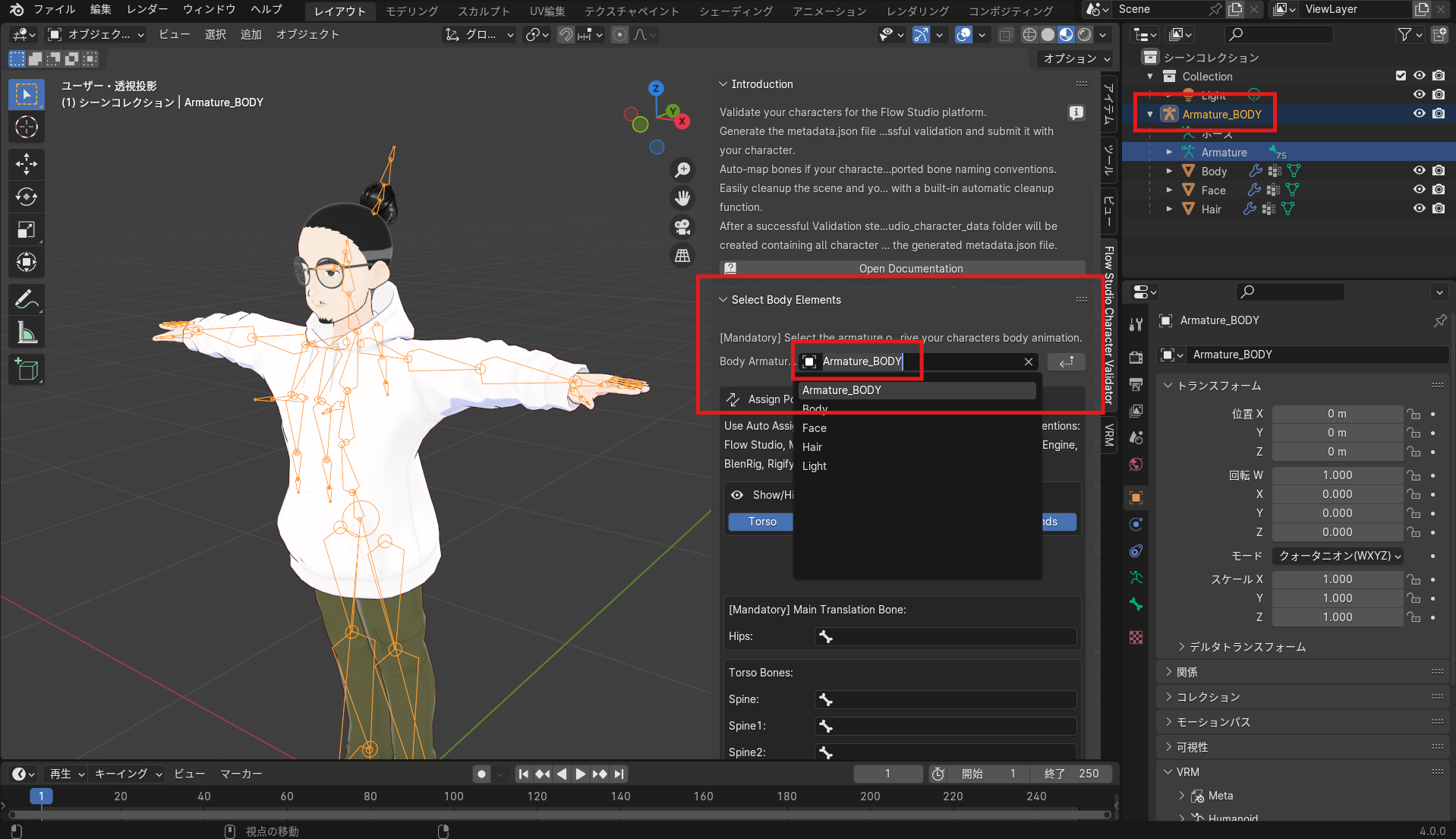Open the rotation mode dropdown
This screenshot has height=839, width=1456.
point(1338,556)
